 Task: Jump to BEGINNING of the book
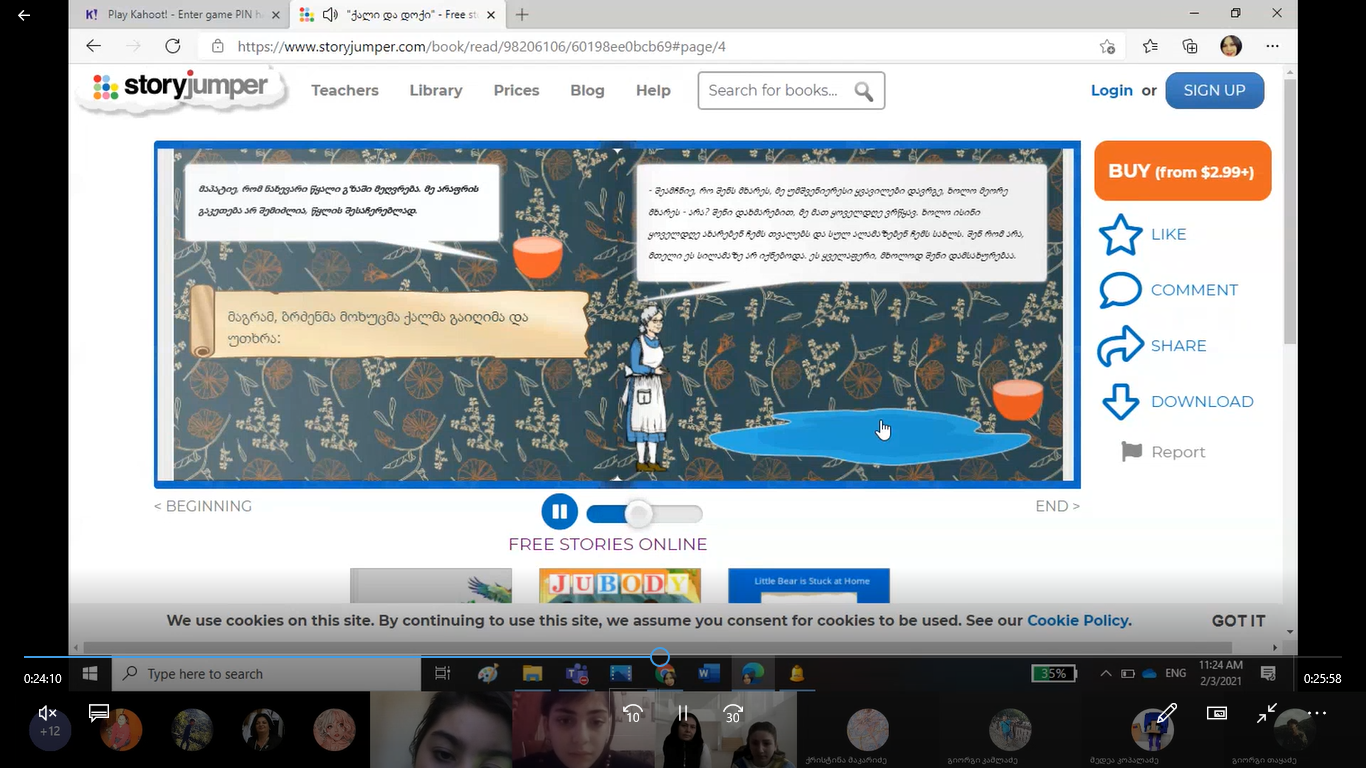(x=203, y=506)
